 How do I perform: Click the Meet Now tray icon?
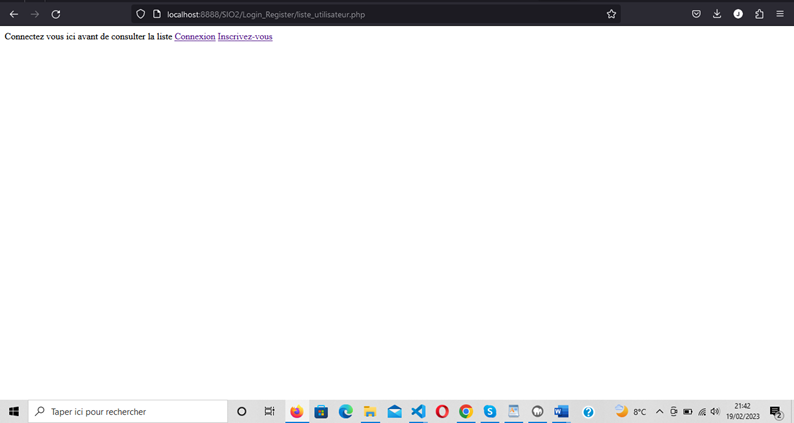click(673, 412)
